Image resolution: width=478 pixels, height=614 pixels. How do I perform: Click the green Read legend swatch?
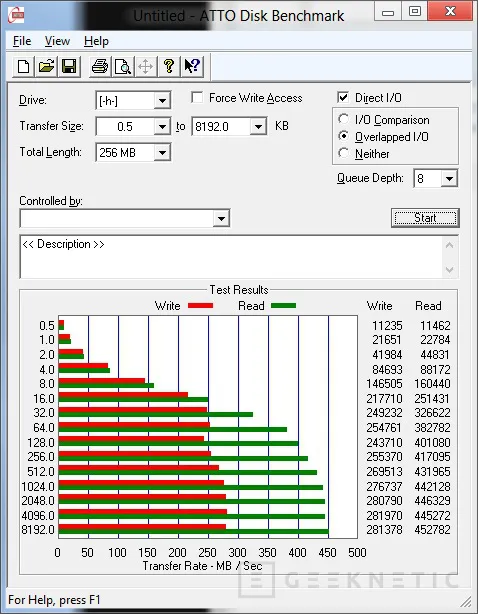[283, 305]
